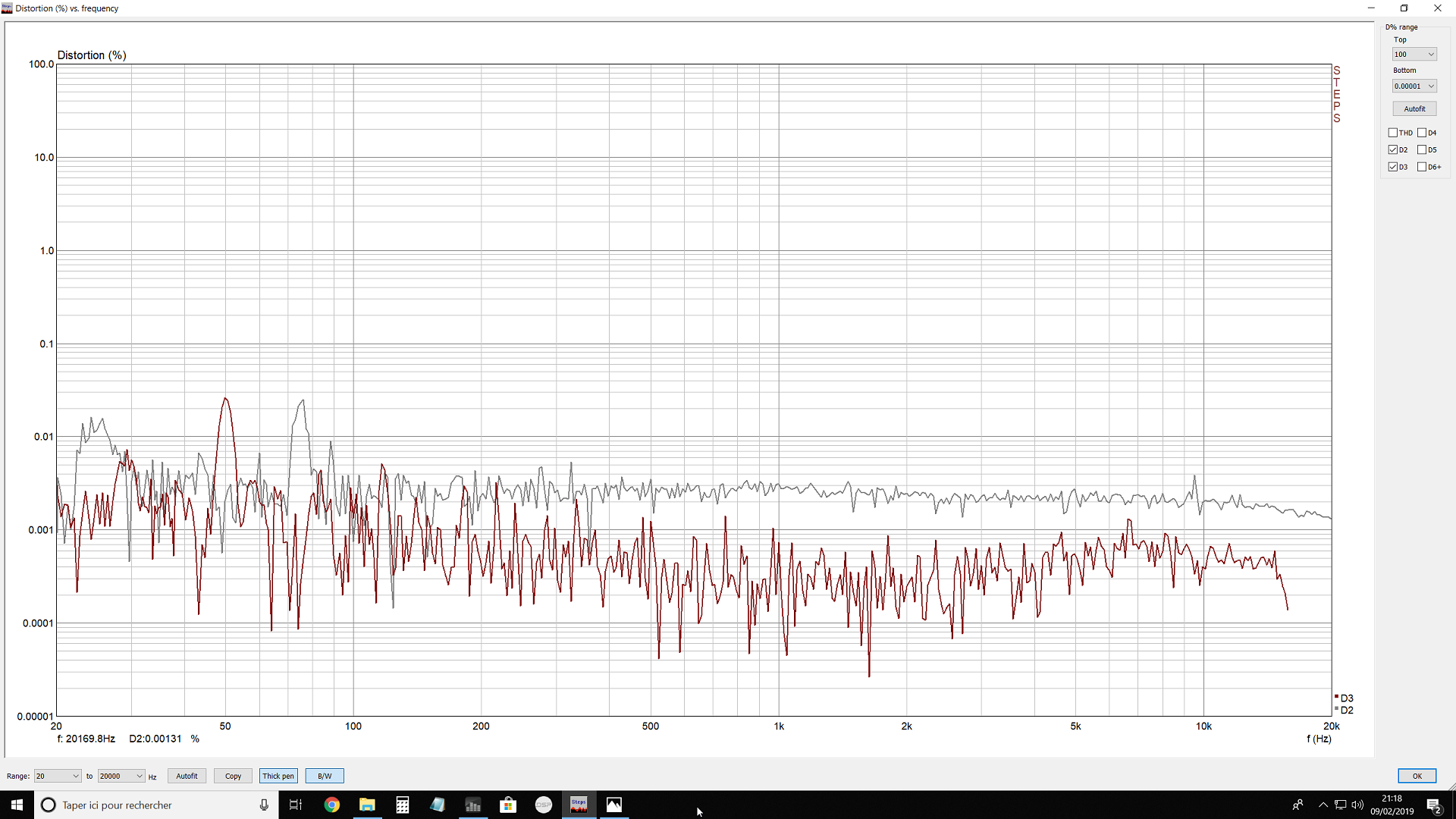This screenshot has height=819, width=1456.
Task: Enable the D6+ curve checkbox
Action: pyautogui.click(x=1422, y=167)
